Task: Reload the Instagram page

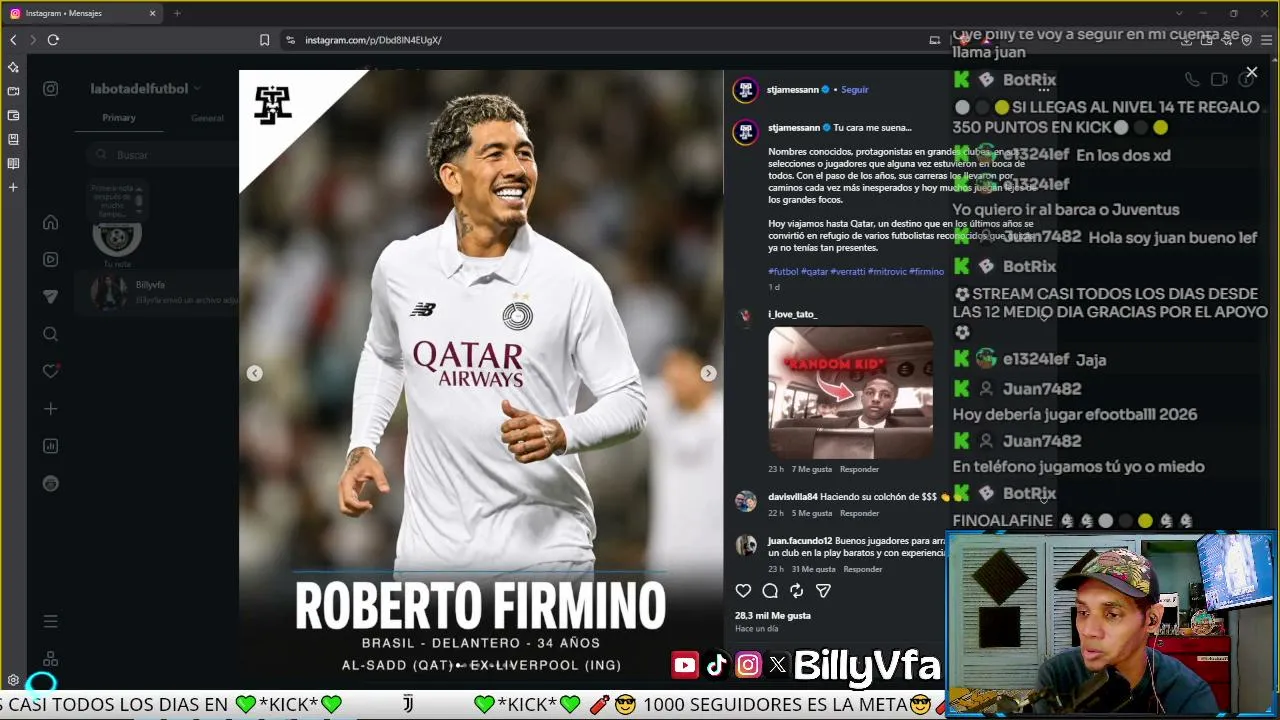Action: (53, 40)
